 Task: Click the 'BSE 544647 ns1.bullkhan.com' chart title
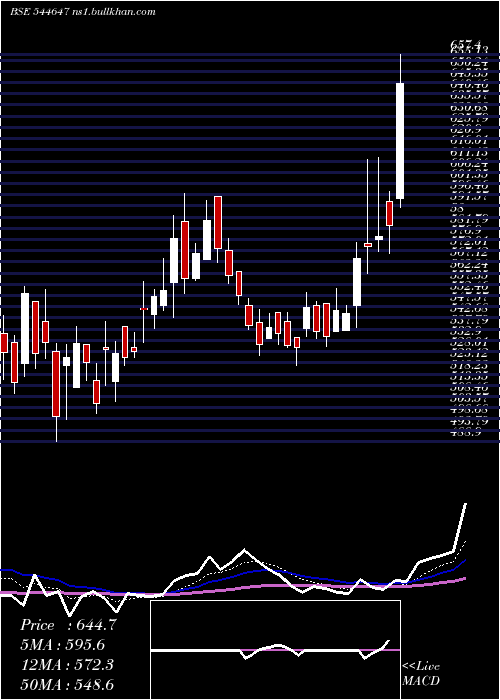pyautogui.click(x=83, y=12)
